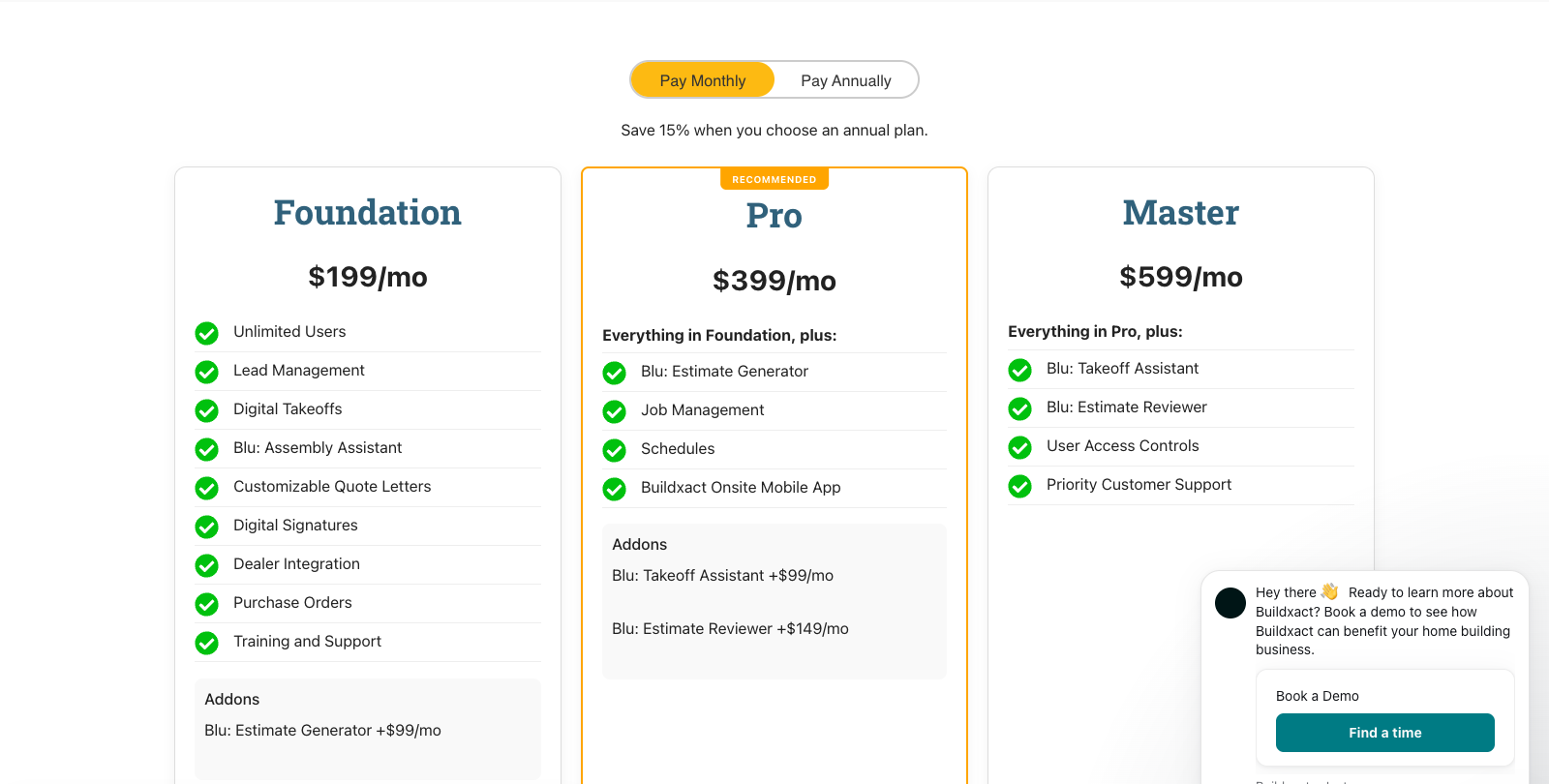Click the Master plan title
Screen dimensions: 1549x784
pos(1181,213)
